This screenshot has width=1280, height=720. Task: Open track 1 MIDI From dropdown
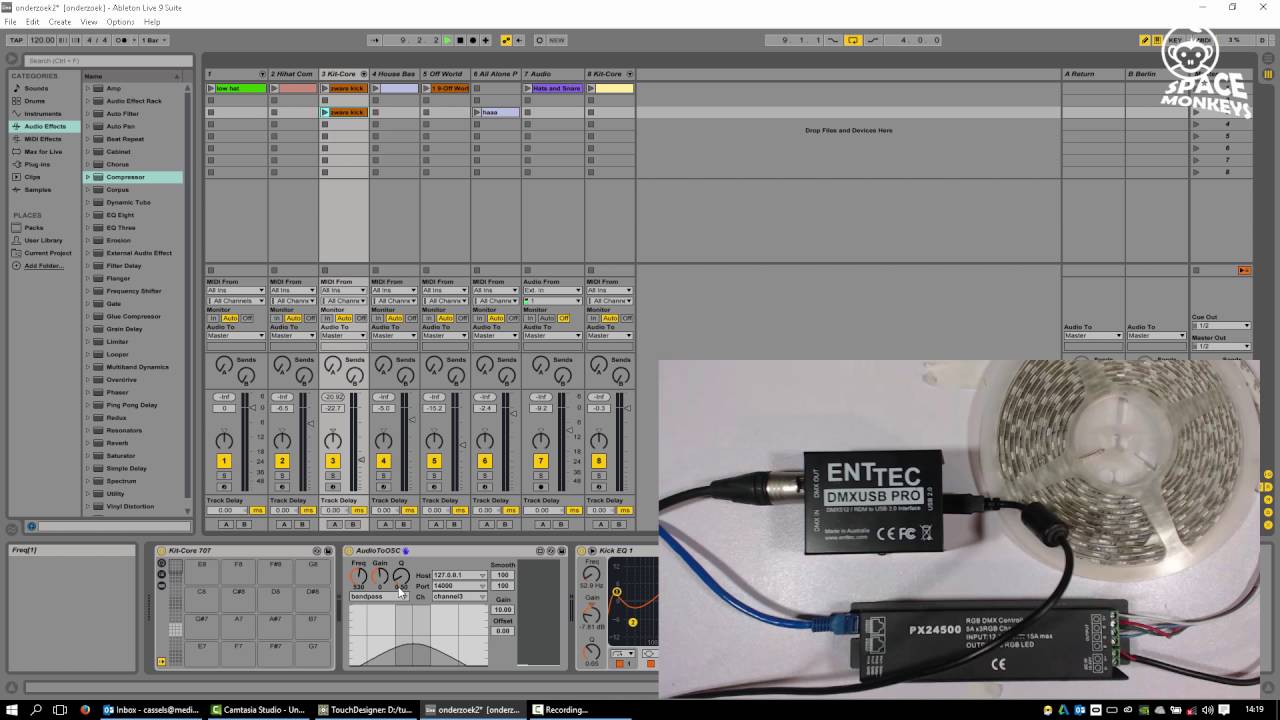pyautogui.click(x=236, y=291)
